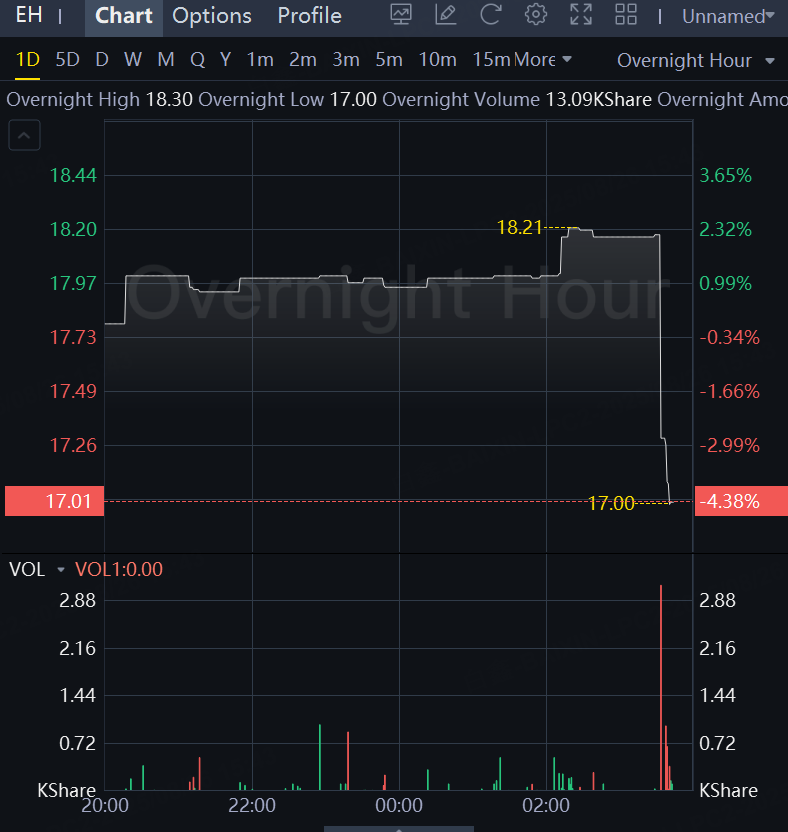Open the Overnight Hour session dropdown

696,60
